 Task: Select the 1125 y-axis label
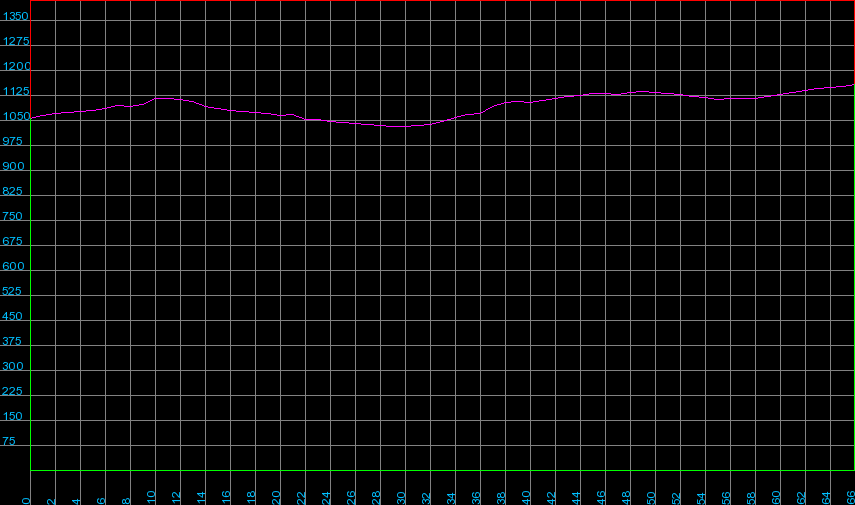pyautogui.click(x=16, y=92)
